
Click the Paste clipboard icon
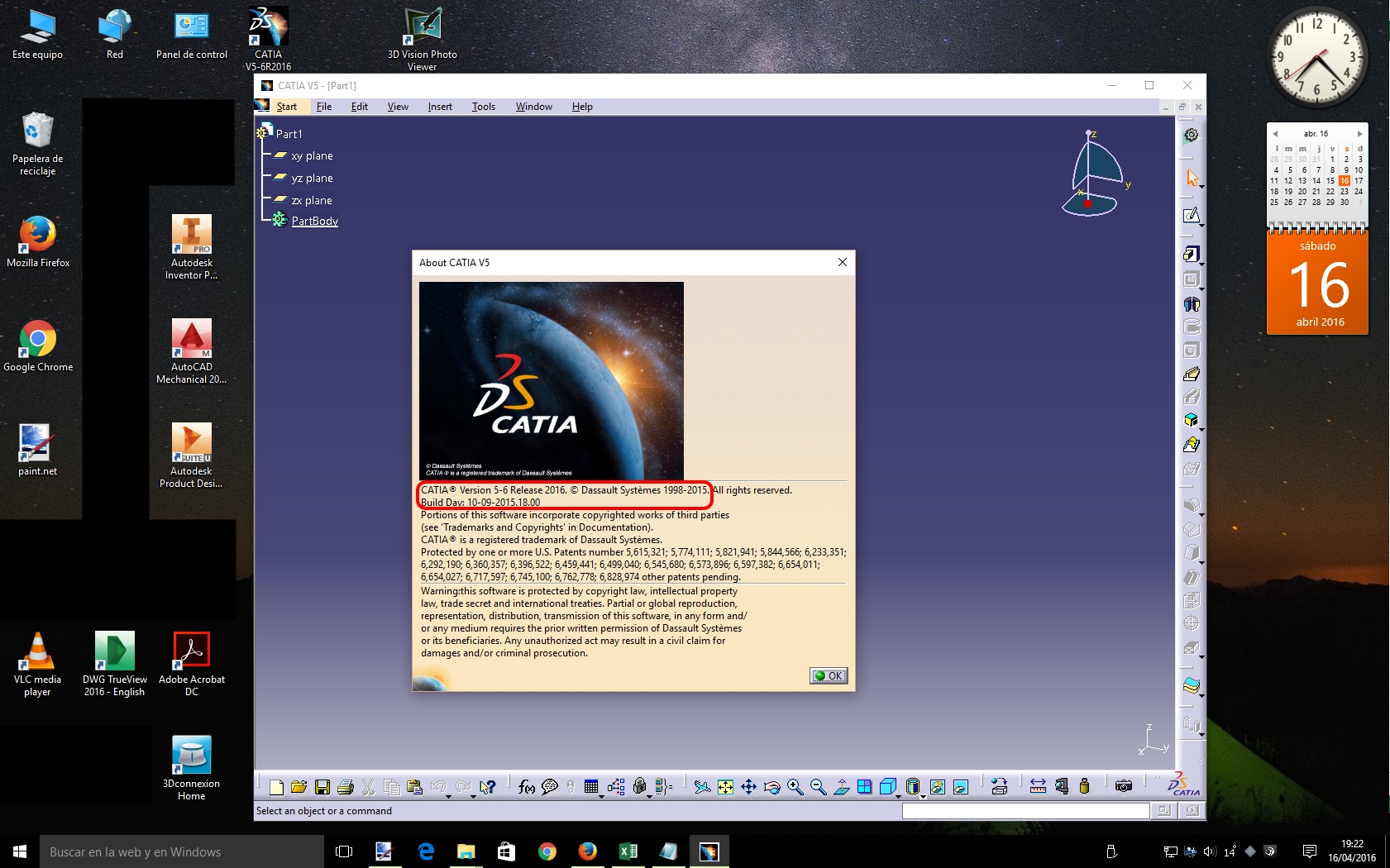[415, 787]
